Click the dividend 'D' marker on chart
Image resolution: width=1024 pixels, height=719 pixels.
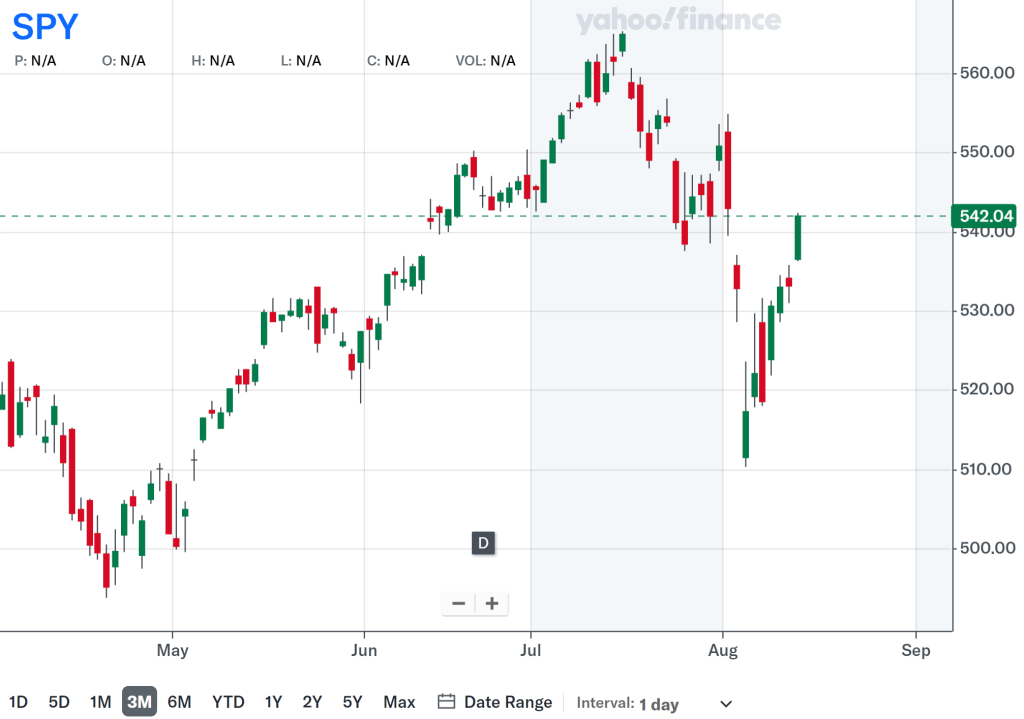(483, 543)
